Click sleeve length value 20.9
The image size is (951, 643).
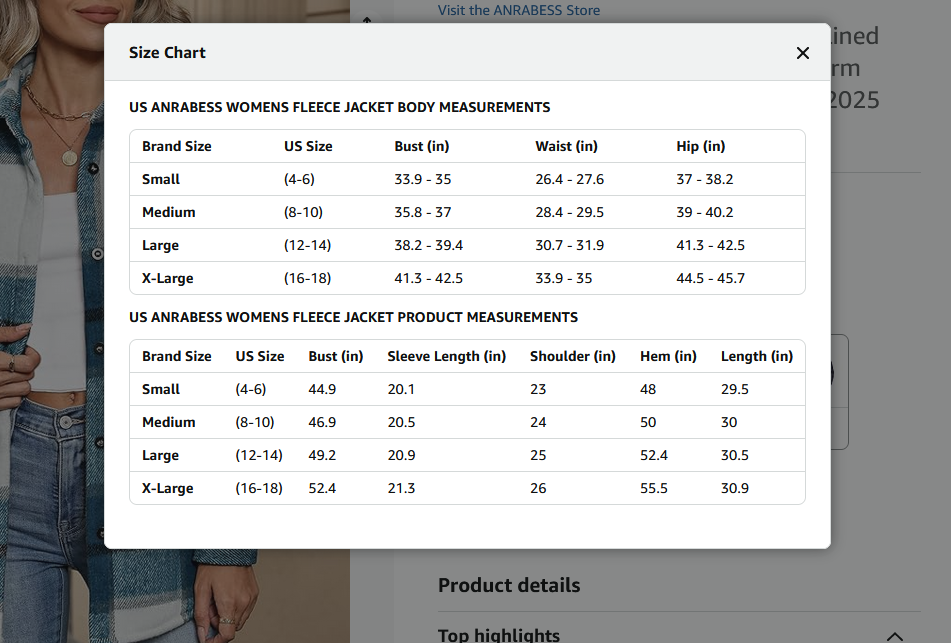point(402,455)
